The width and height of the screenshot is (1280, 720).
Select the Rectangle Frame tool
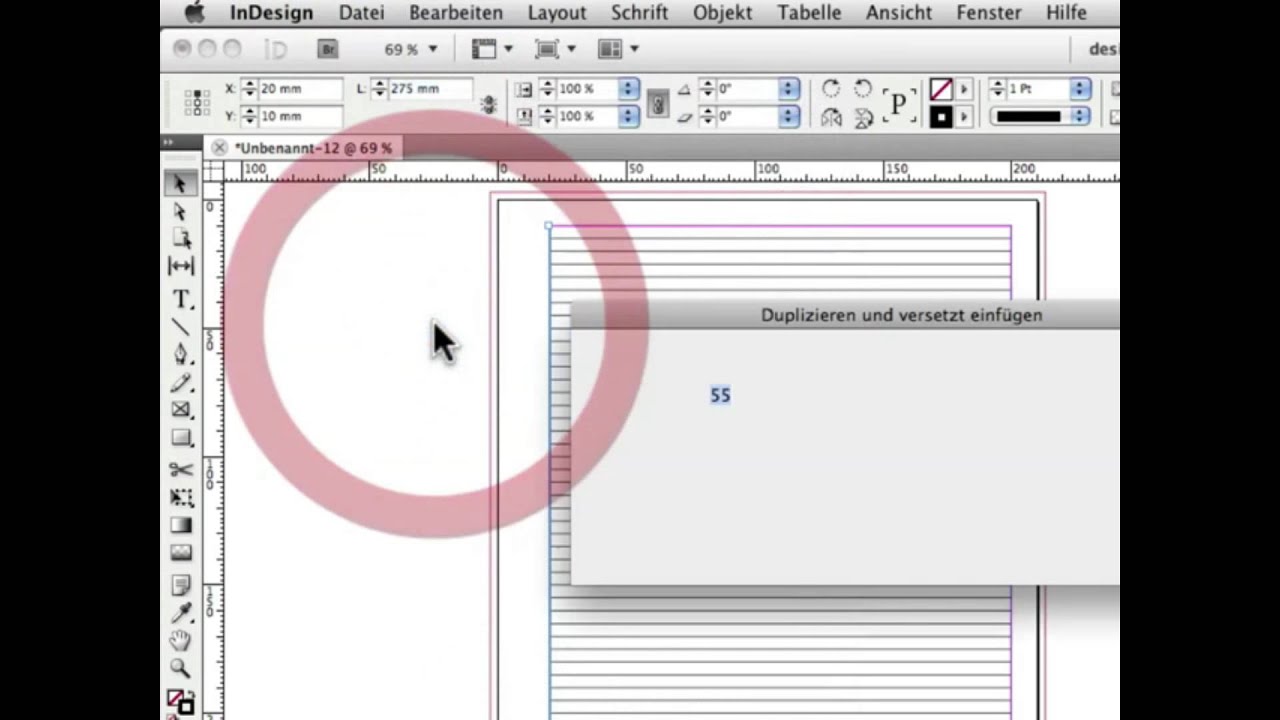pos(181,409)
